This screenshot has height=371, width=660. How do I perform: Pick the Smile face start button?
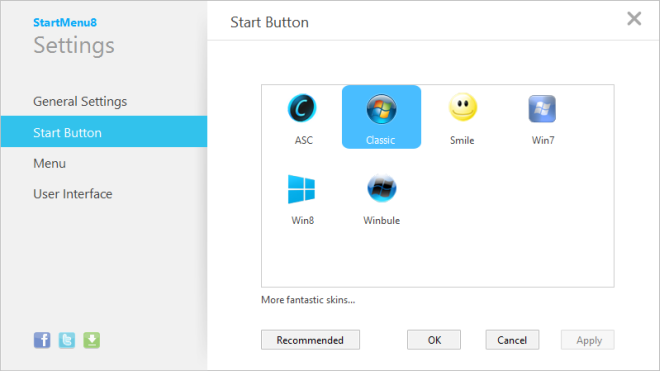(462, 118)
